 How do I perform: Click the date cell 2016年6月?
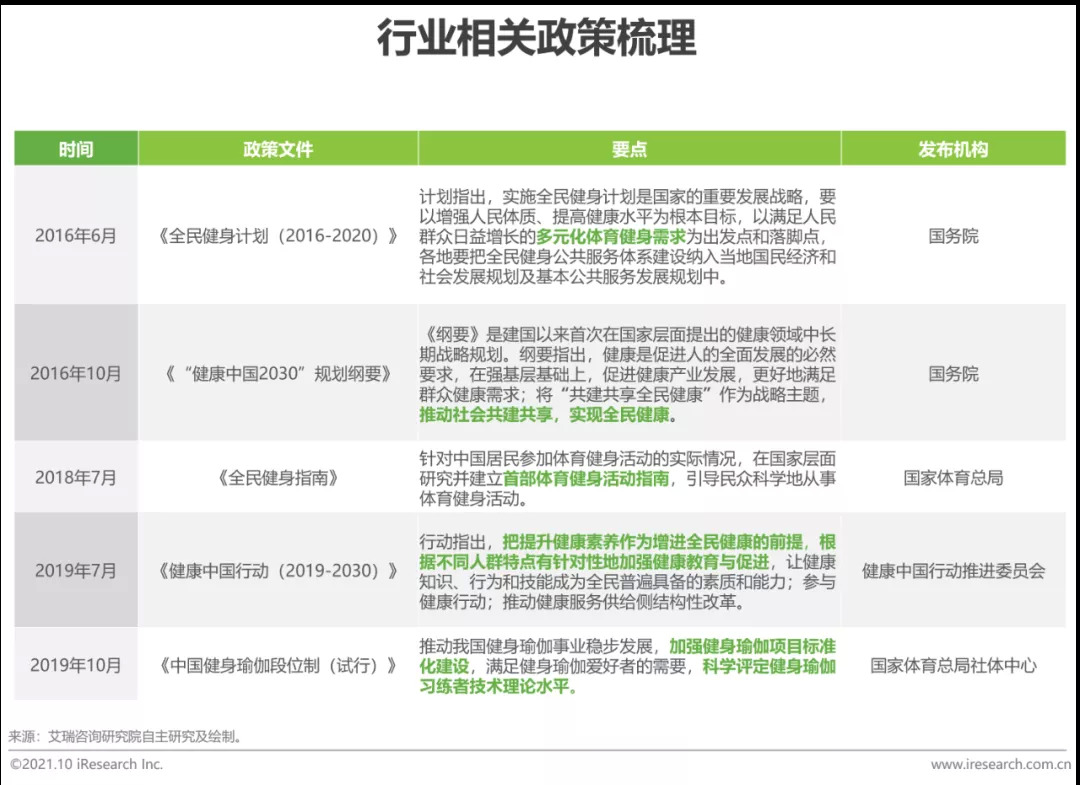[x=76, y=236]
